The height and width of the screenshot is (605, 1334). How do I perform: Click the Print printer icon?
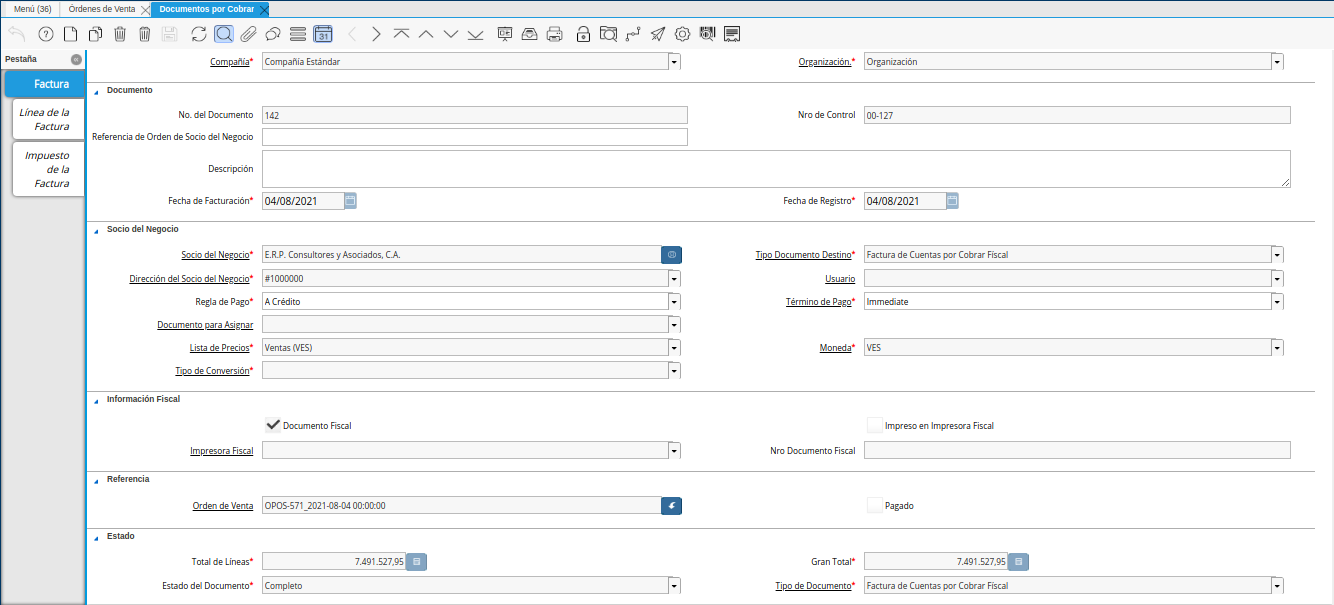coord(555,34)
